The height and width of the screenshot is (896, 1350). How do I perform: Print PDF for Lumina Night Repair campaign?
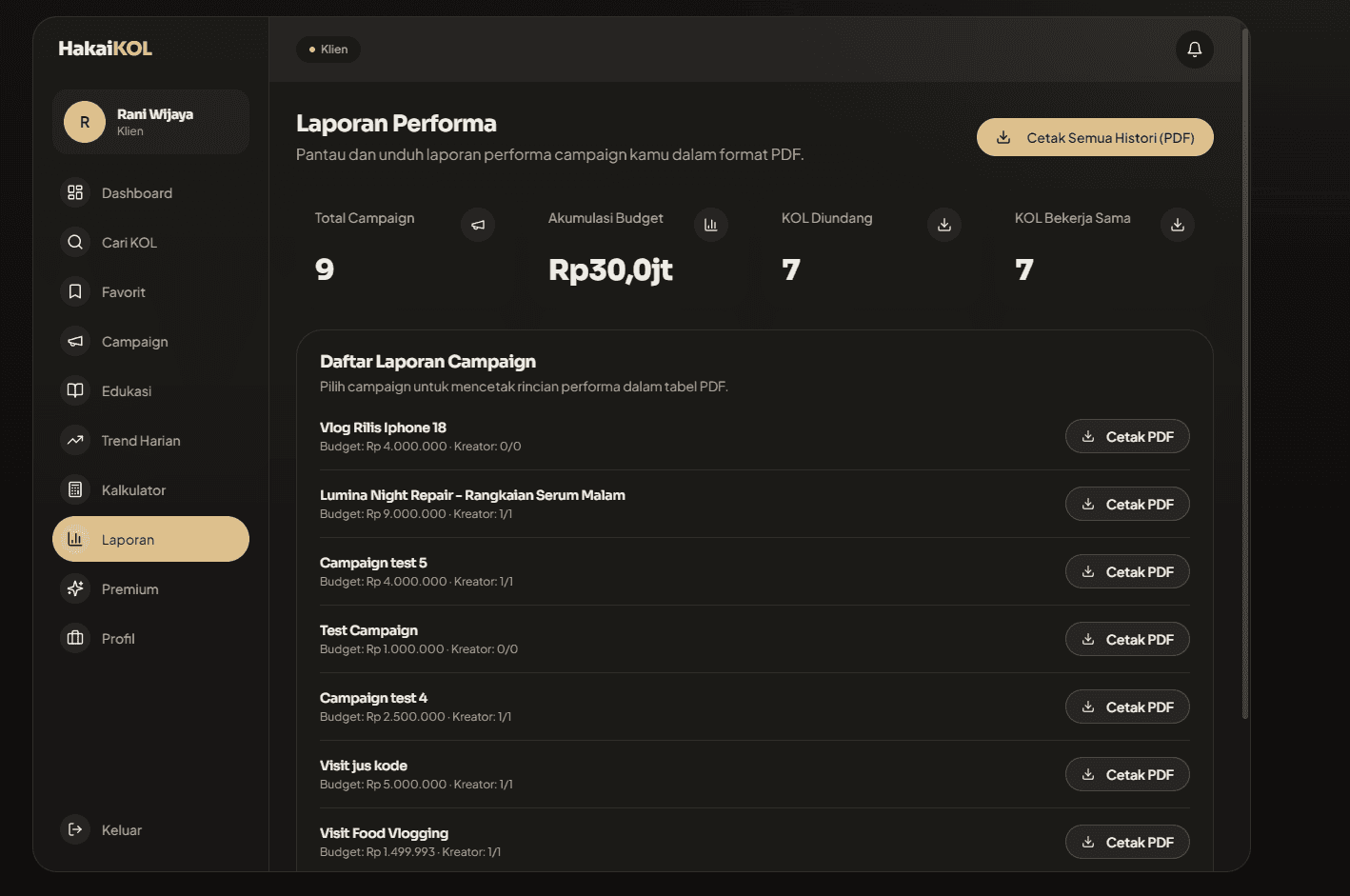[x=1127, y=504]
